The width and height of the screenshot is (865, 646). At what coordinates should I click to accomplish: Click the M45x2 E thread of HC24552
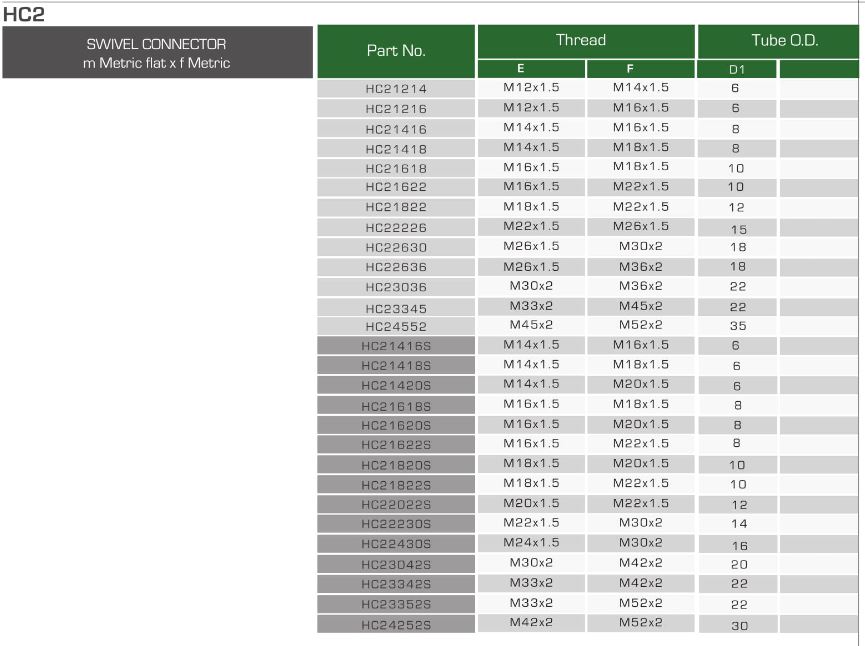(531, 325)
